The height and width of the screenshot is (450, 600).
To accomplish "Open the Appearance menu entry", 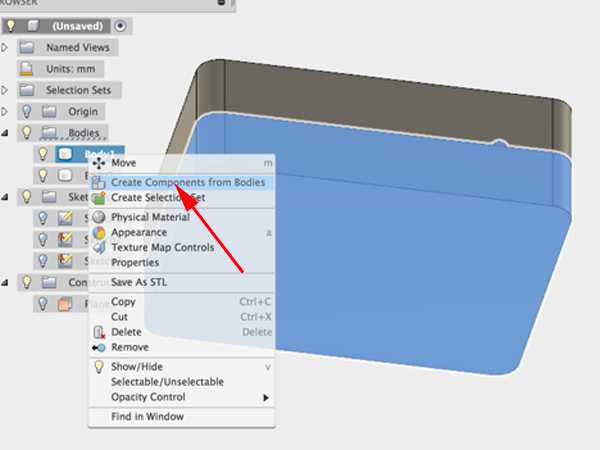I will point(181,232).
